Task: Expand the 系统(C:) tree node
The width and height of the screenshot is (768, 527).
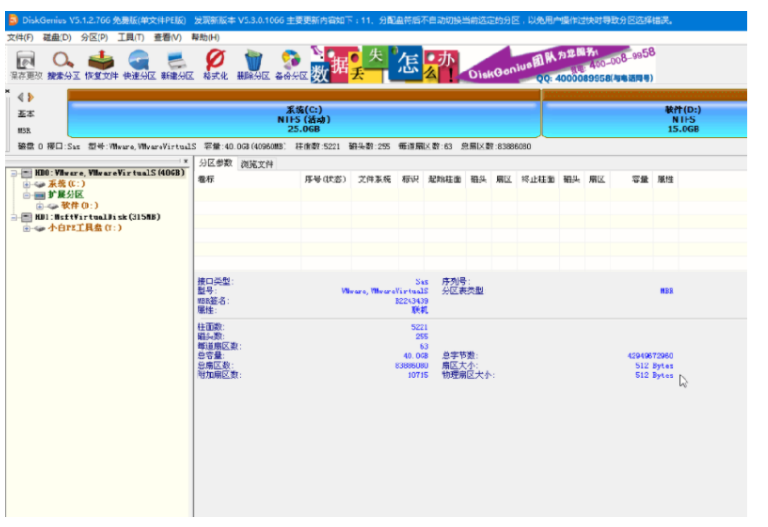Action: pyautogui.click(x=27, y=184)
